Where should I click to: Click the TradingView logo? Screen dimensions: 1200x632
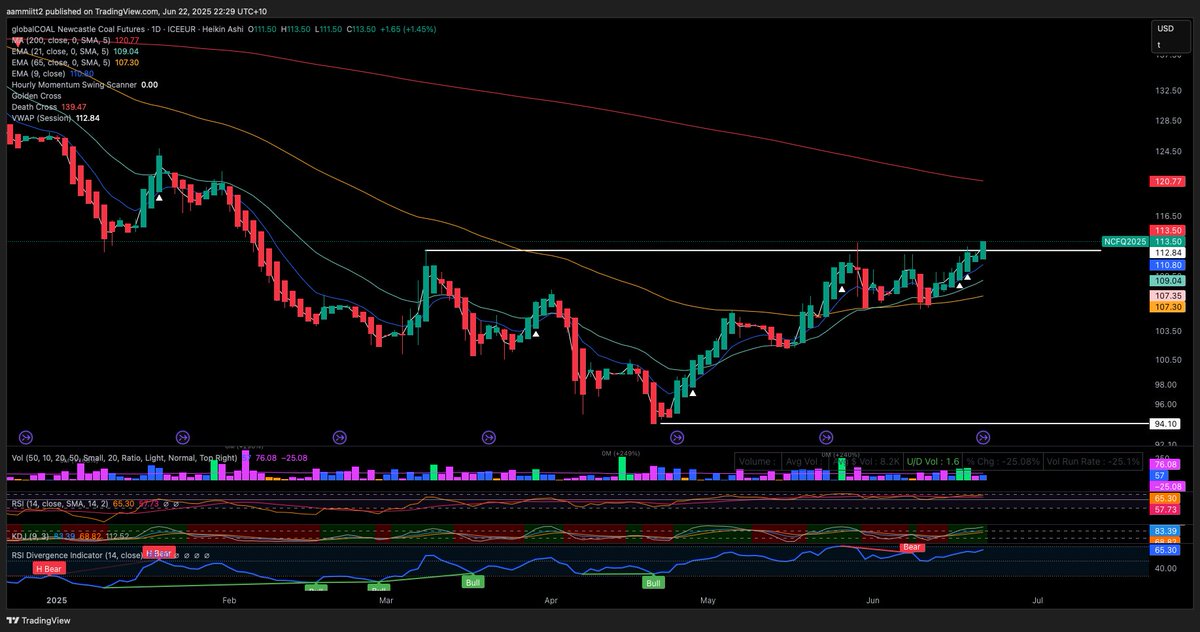39,619
